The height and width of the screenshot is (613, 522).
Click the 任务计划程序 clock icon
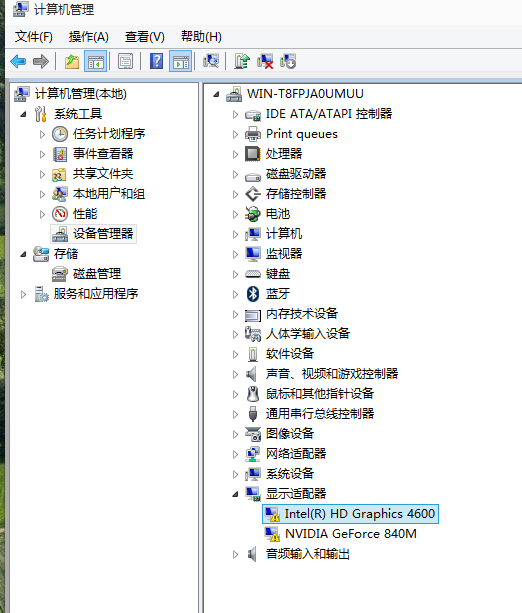pyautogui.click(x=60, y=134)
